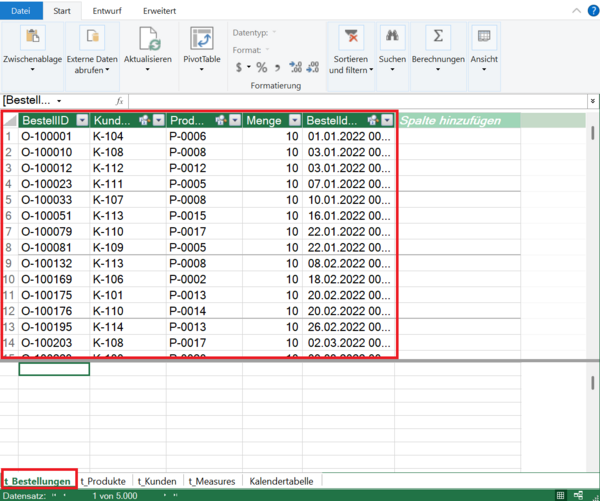This screenshot has width=600, height=501.
Task: Expand the formula bar
Action: [x=591, y=101]
